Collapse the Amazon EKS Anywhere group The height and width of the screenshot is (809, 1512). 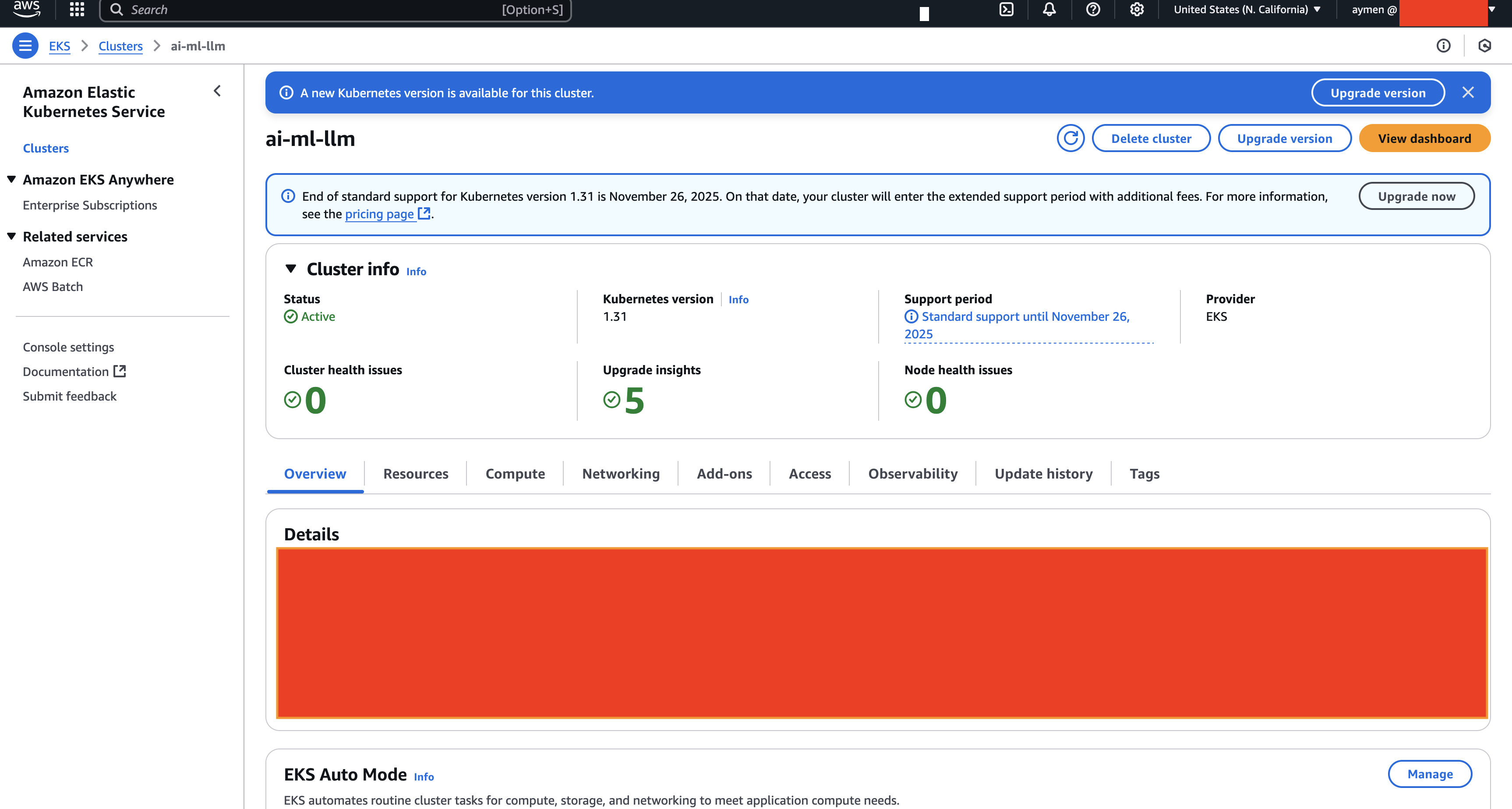click(11, 180)
